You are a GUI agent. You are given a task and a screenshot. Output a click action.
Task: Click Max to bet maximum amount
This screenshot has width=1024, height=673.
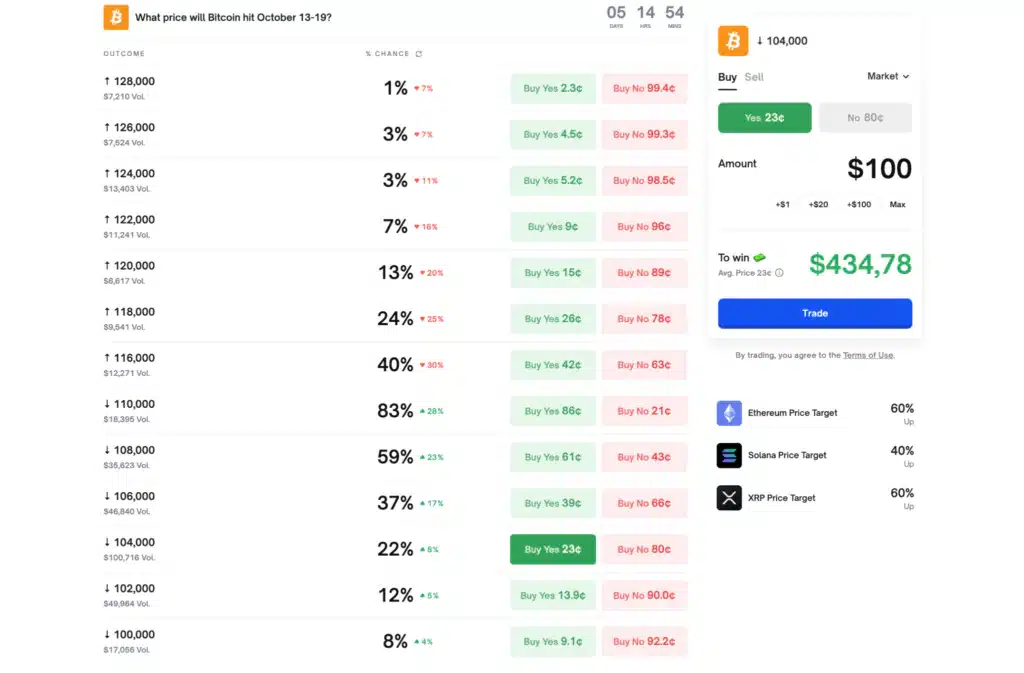point(897,204)
